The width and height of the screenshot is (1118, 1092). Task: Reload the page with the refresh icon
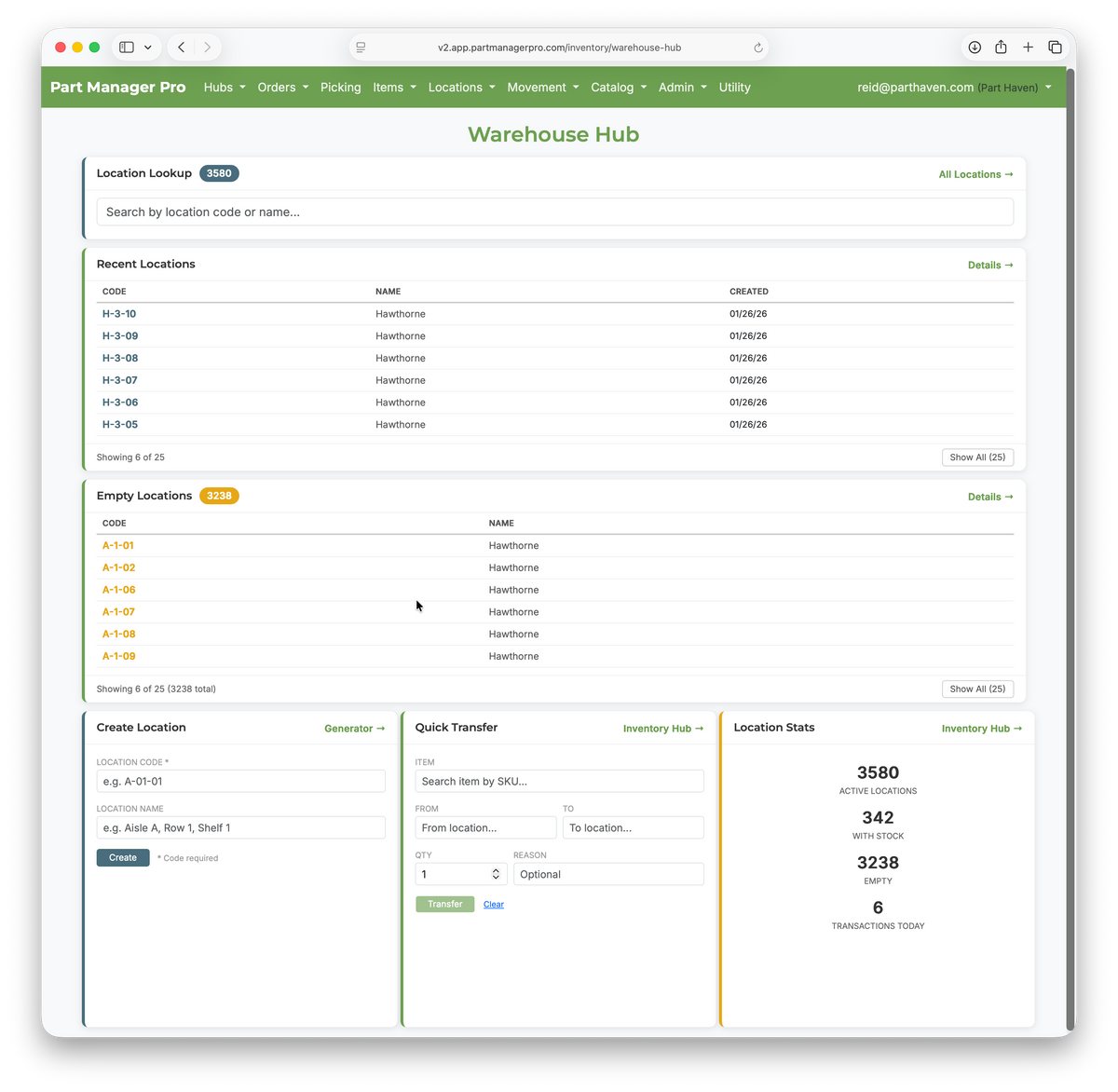pos(758,48)
